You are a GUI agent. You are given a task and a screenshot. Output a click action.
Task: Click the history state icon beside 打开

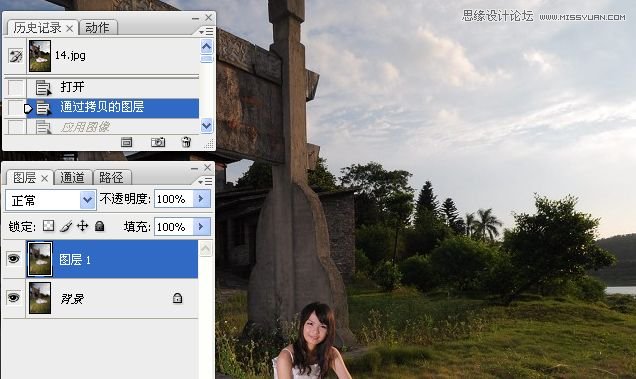coord(43,87)
